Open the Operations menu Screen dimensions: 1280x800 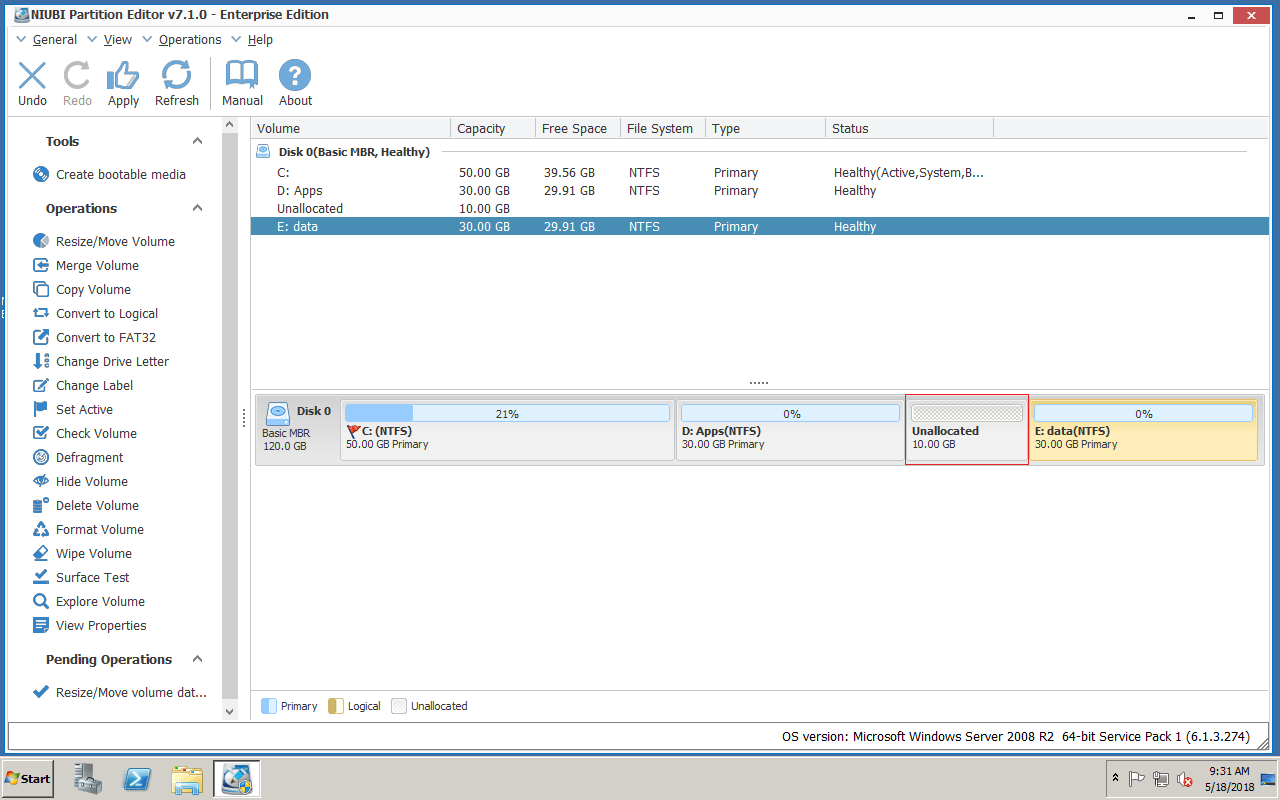pyautogui.click(x=190, y=39)
